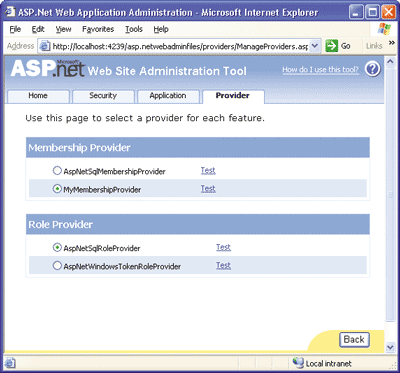The image size is (400, 373).
Task: Click the Back button
Action: click(x=354, y=340)
